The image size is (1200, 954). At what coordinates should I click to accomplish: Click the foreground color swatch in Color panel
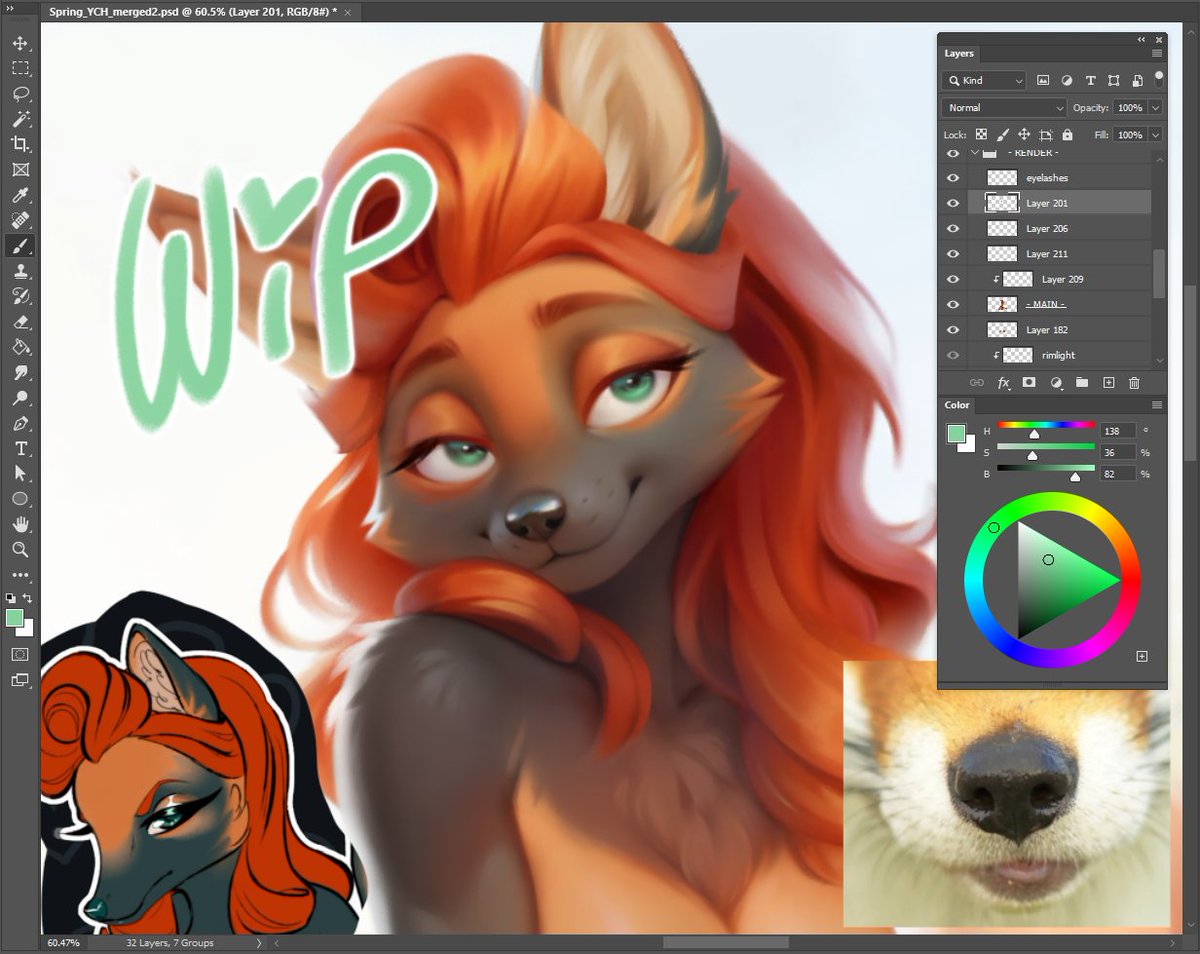pos(957,433)
